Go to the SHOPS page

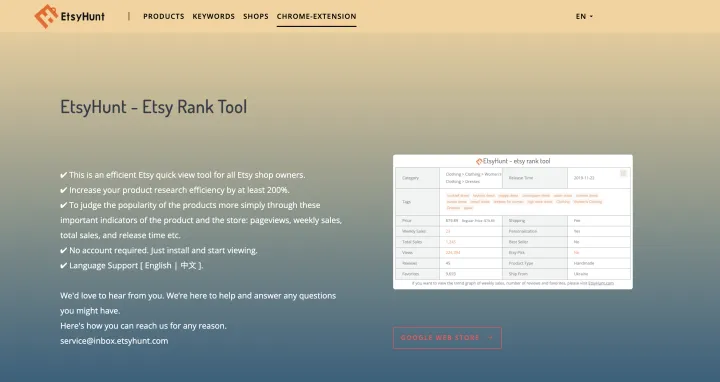point(256,17)
